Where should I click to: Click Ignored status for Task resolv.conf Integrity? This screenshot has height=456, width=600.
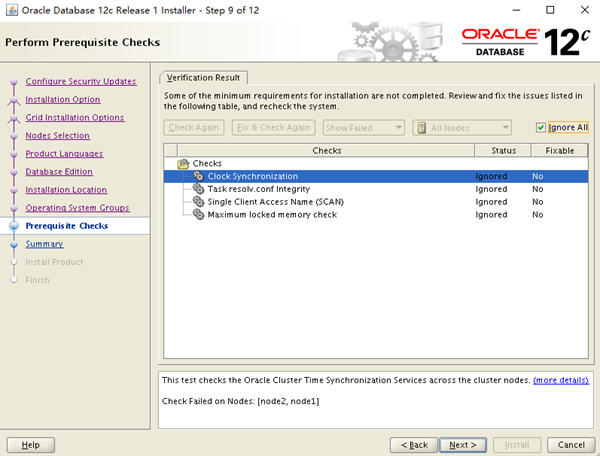pyautogui.click(x=491, y=189)
